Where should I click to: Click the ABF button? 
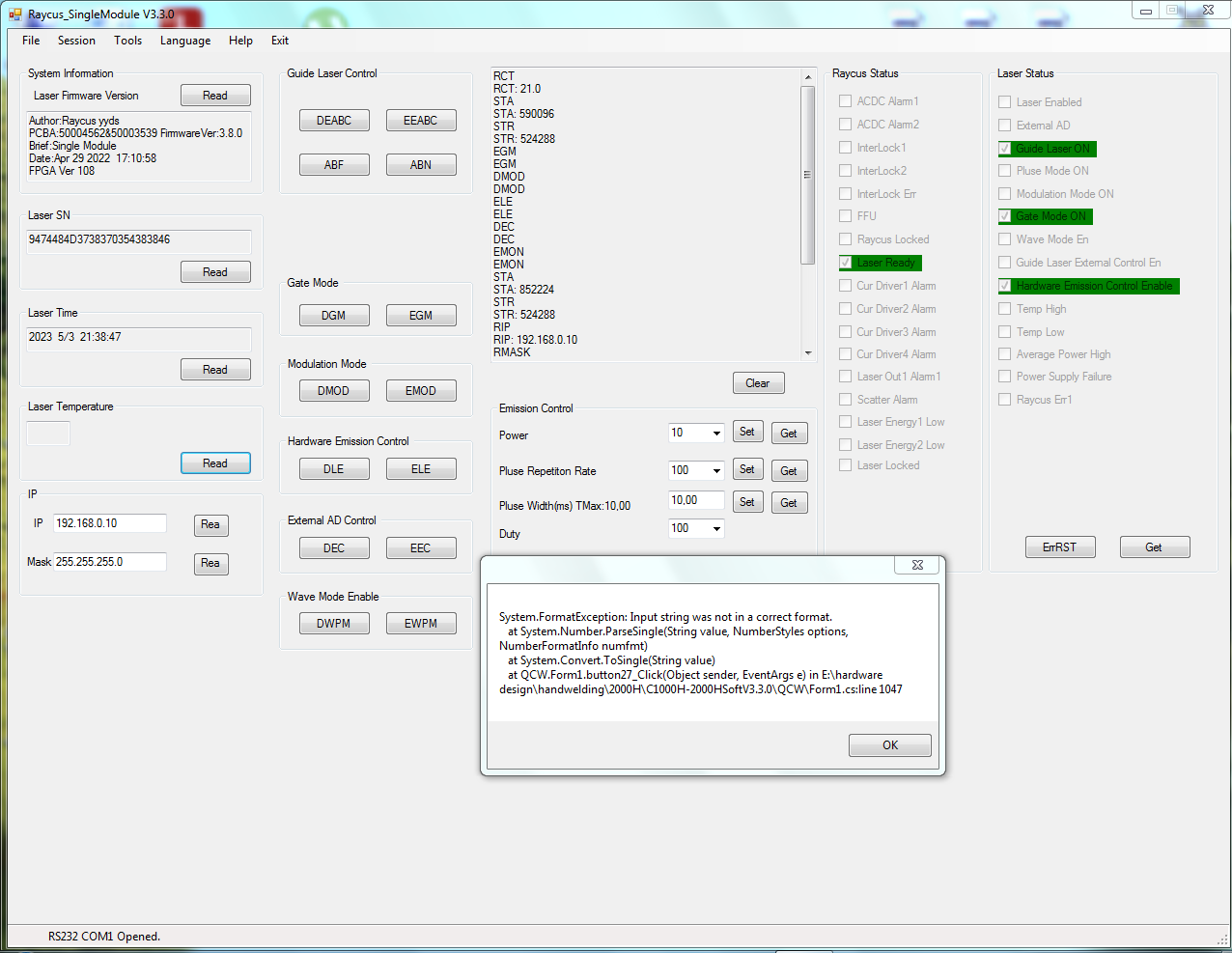334,165
